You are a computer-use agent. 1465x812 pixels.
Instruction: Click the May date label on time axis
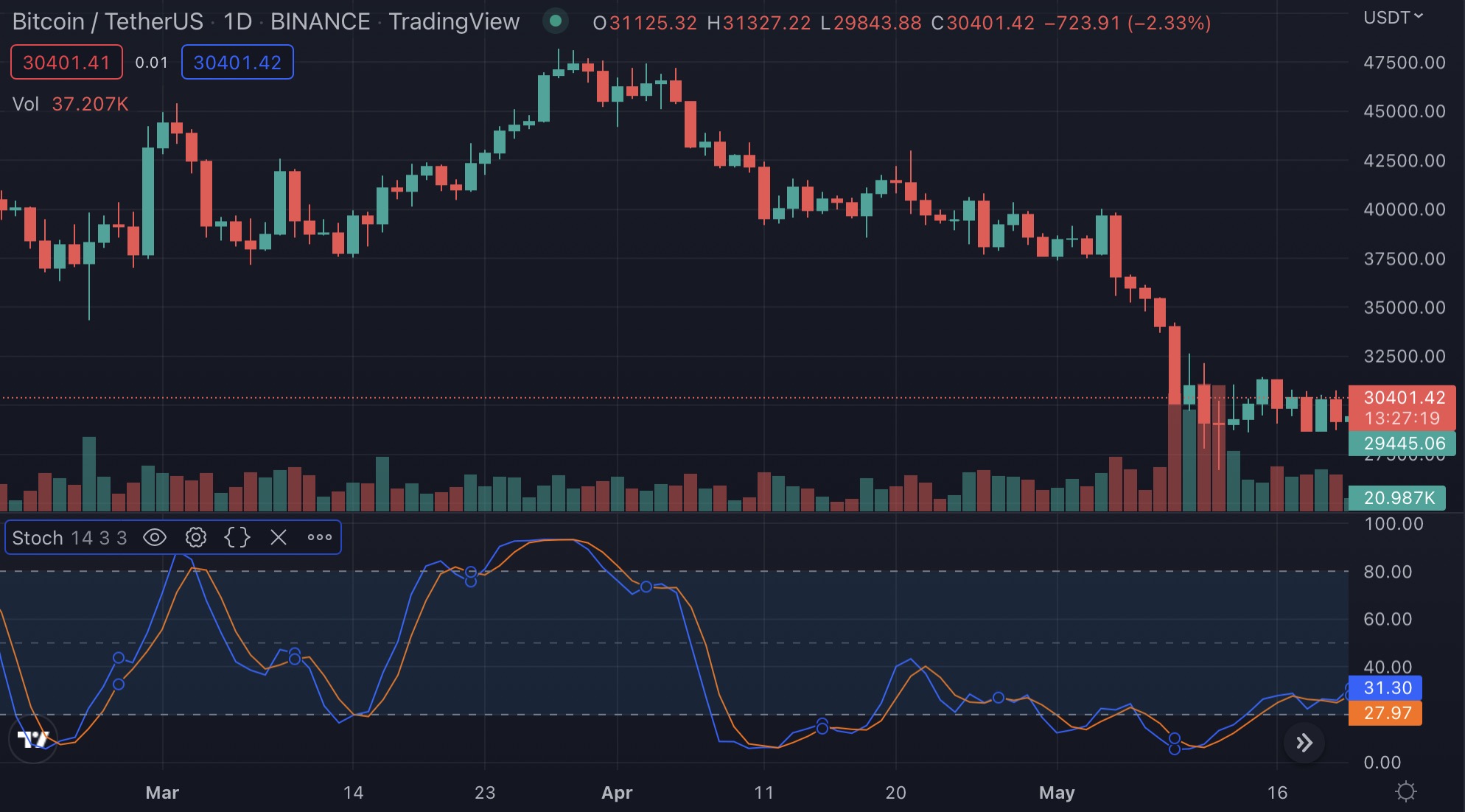click(1057, 793)
